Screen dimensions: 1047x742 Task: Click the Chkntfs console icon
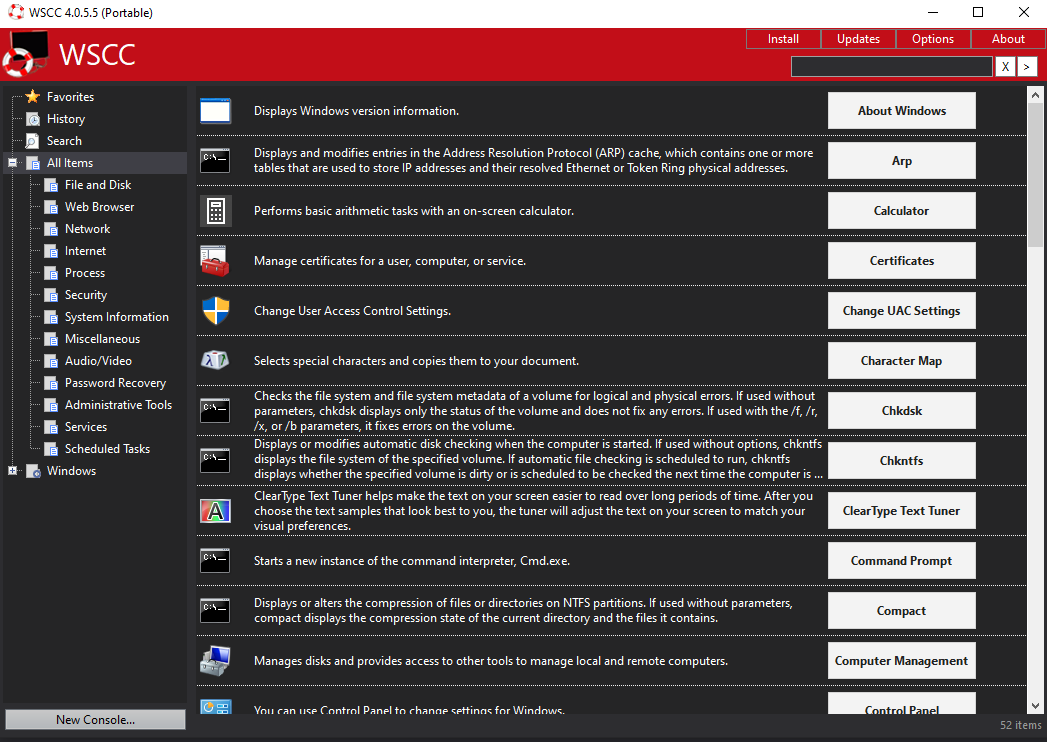215,461
